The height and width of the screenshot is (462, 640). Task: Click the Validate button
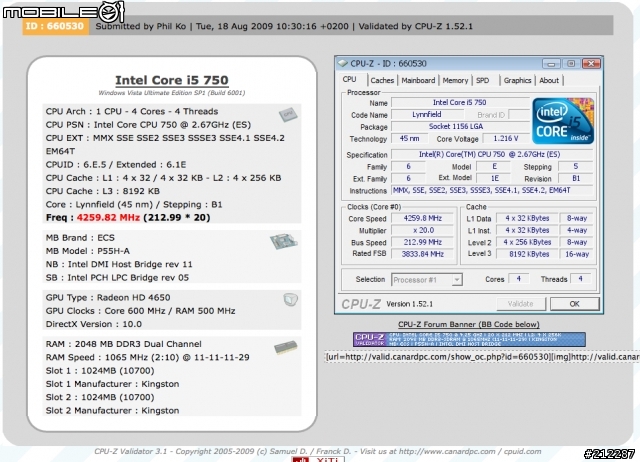tap(521, 304)
